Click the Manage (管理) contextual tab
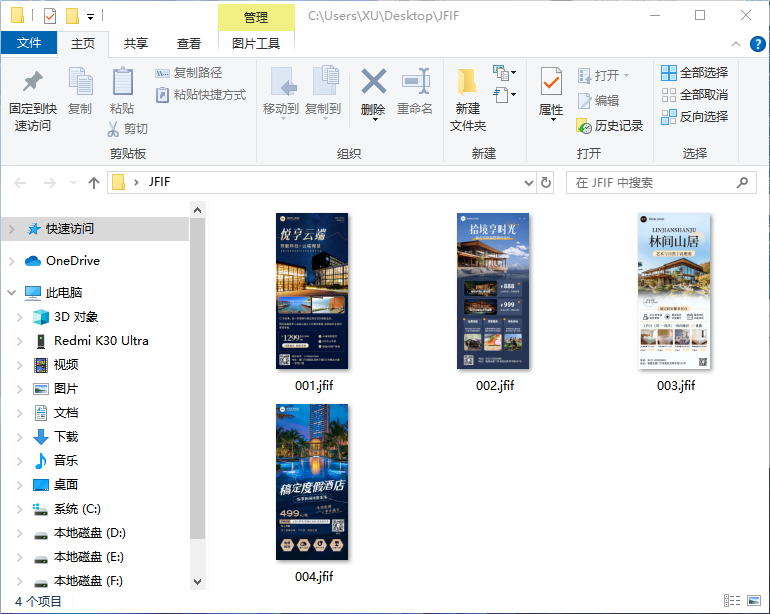The width and height of the screenshot is (770, 614). (x=256, y=18)
